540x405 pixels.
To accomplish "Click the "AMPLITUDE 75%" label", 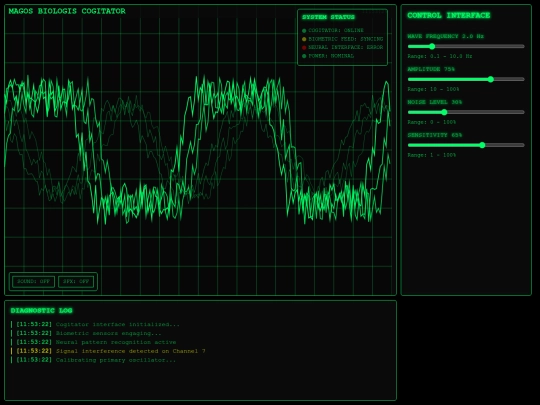I will click(431, 69).
